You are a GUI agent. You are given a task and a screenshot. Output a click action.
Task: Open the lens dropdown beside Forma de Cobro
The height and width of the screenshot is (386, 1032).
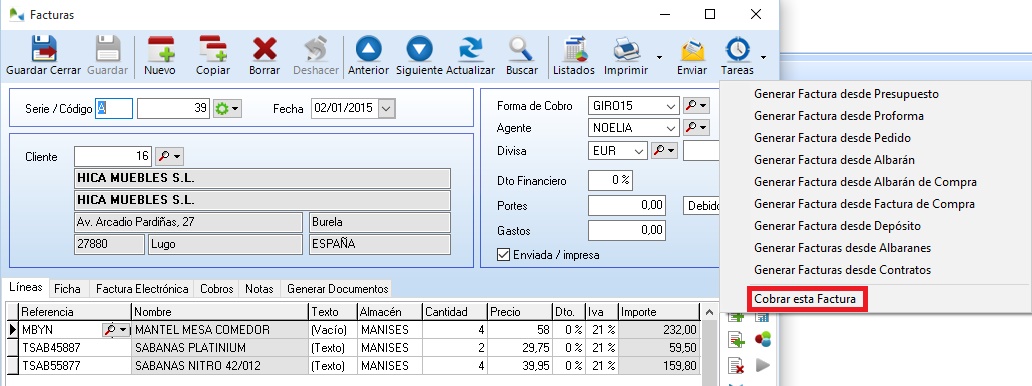pos(696,105)
